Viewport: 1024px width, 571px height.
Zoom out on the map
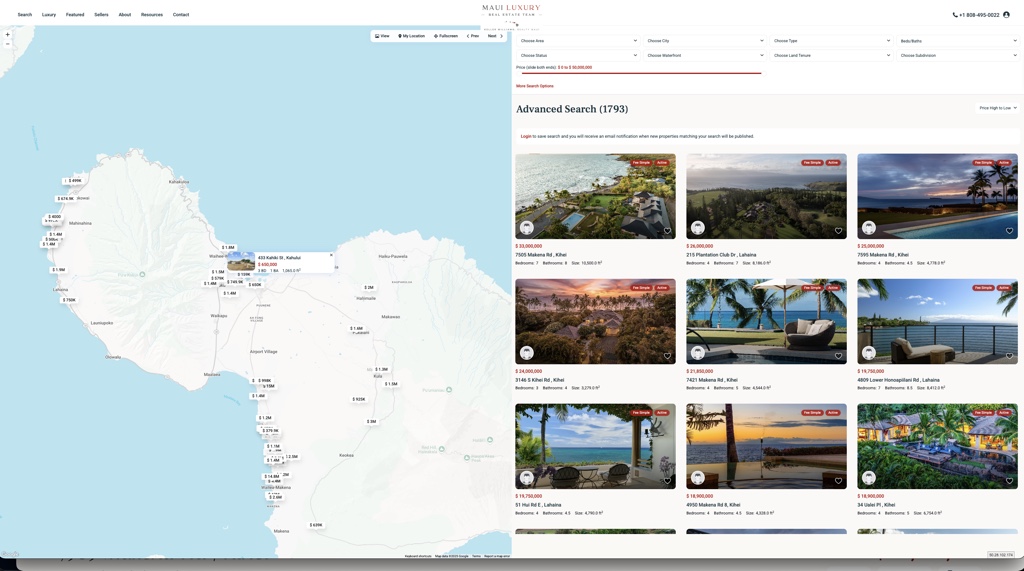pyautogui.click(x=7, y=45)
